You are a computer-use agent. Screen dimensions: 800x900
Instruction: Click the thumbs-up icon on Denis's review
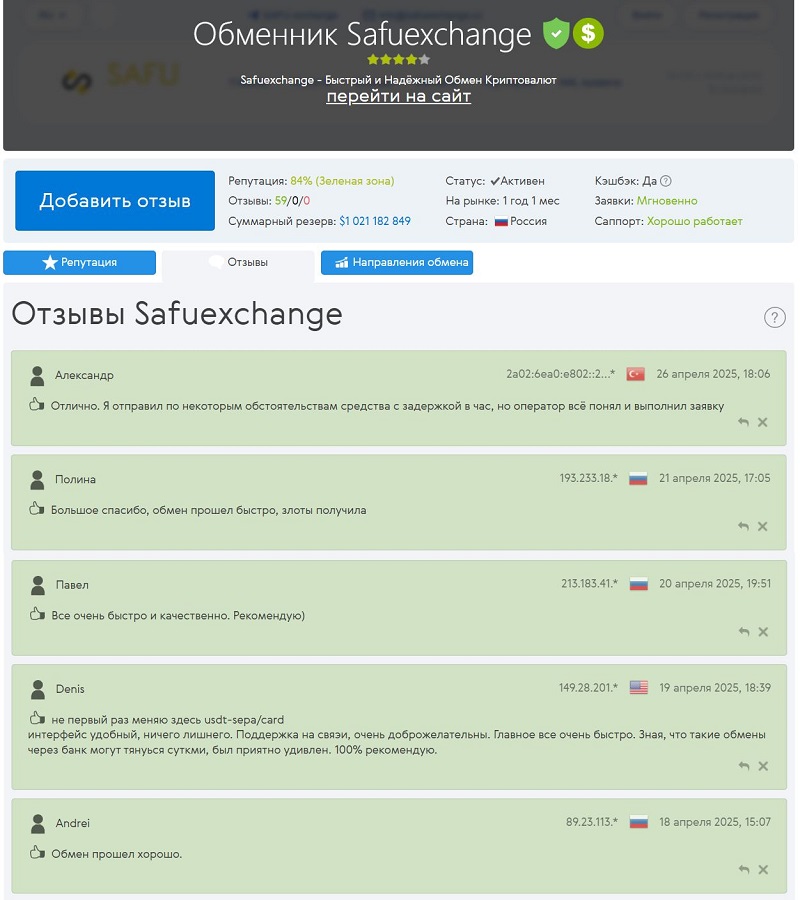(x=37, y=718)
